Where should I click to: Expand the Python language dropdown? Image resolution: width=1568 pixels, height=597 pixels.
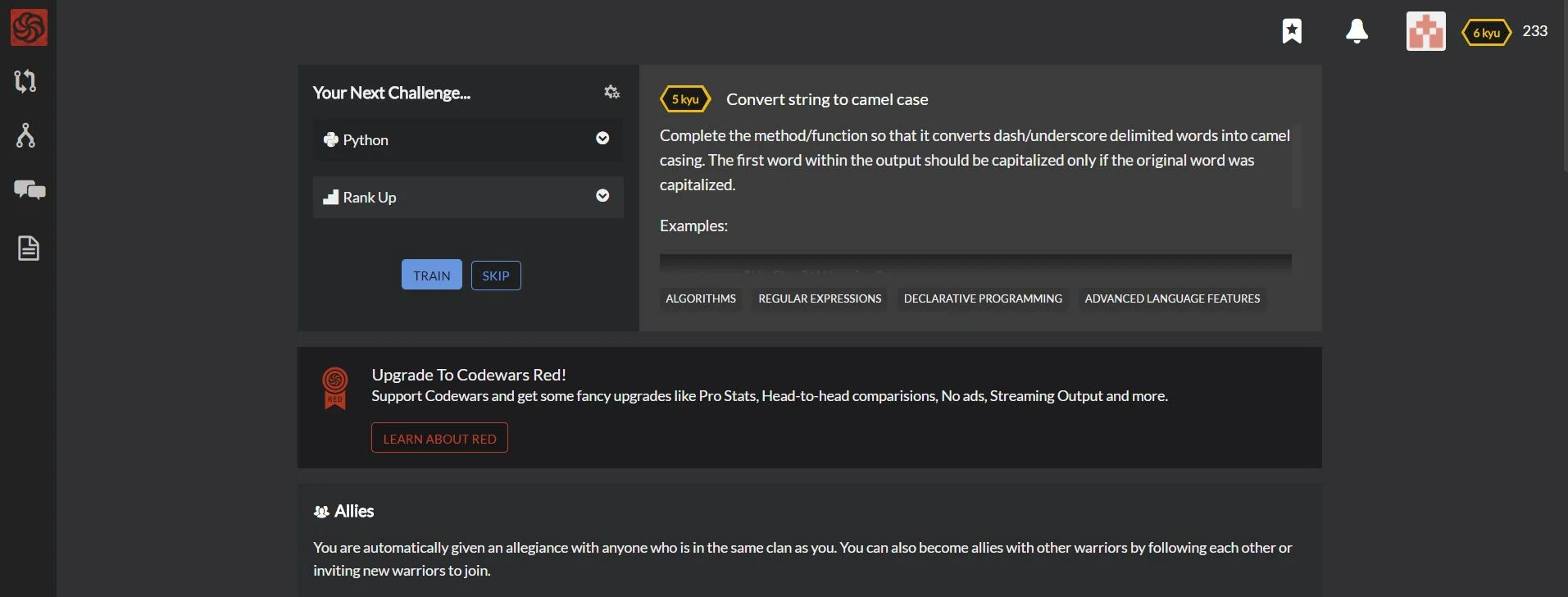click(x=468, y=139)
